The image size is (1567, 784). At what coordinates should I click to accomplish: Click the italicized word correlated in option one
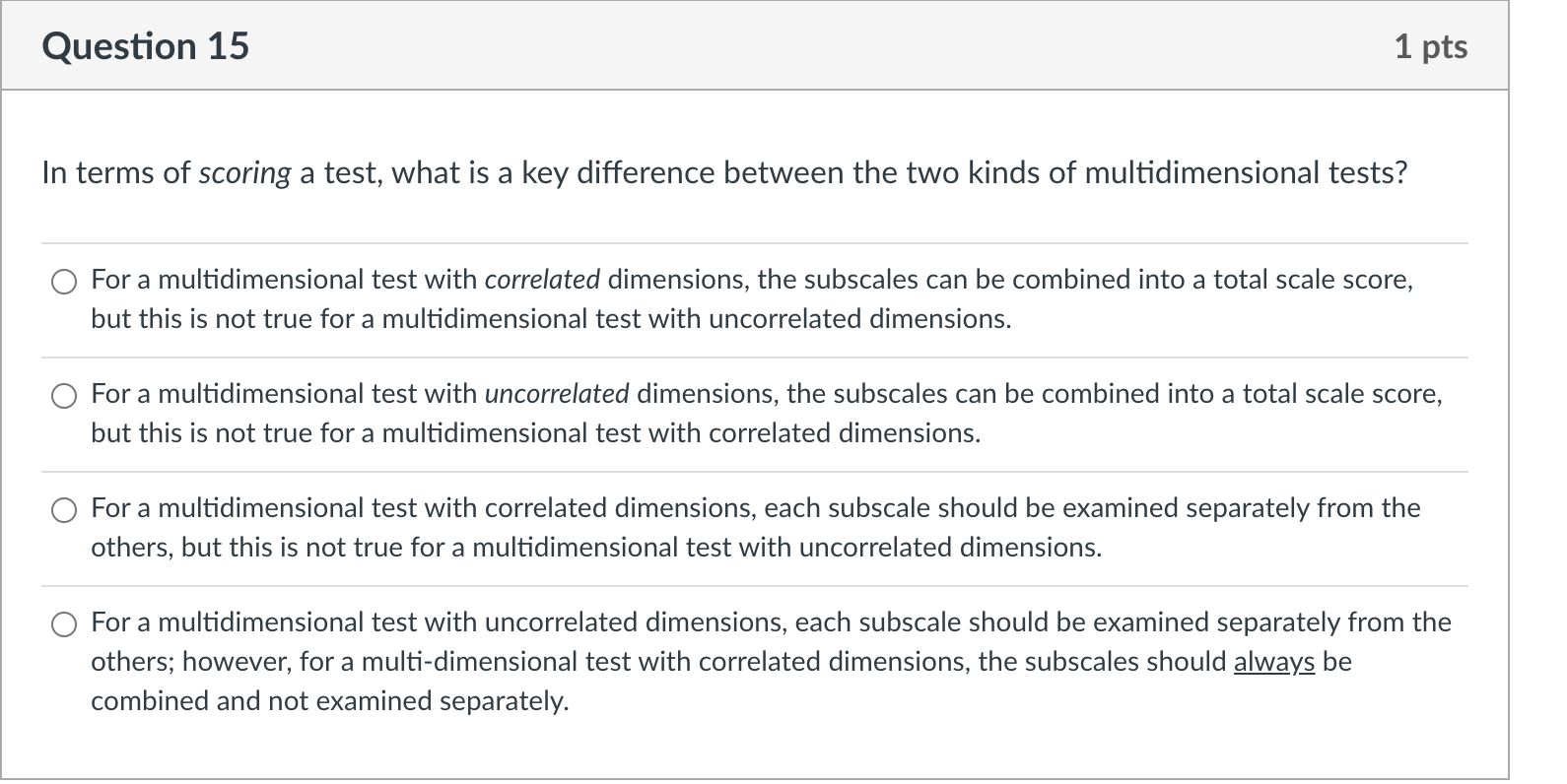(x=541, y=279)
